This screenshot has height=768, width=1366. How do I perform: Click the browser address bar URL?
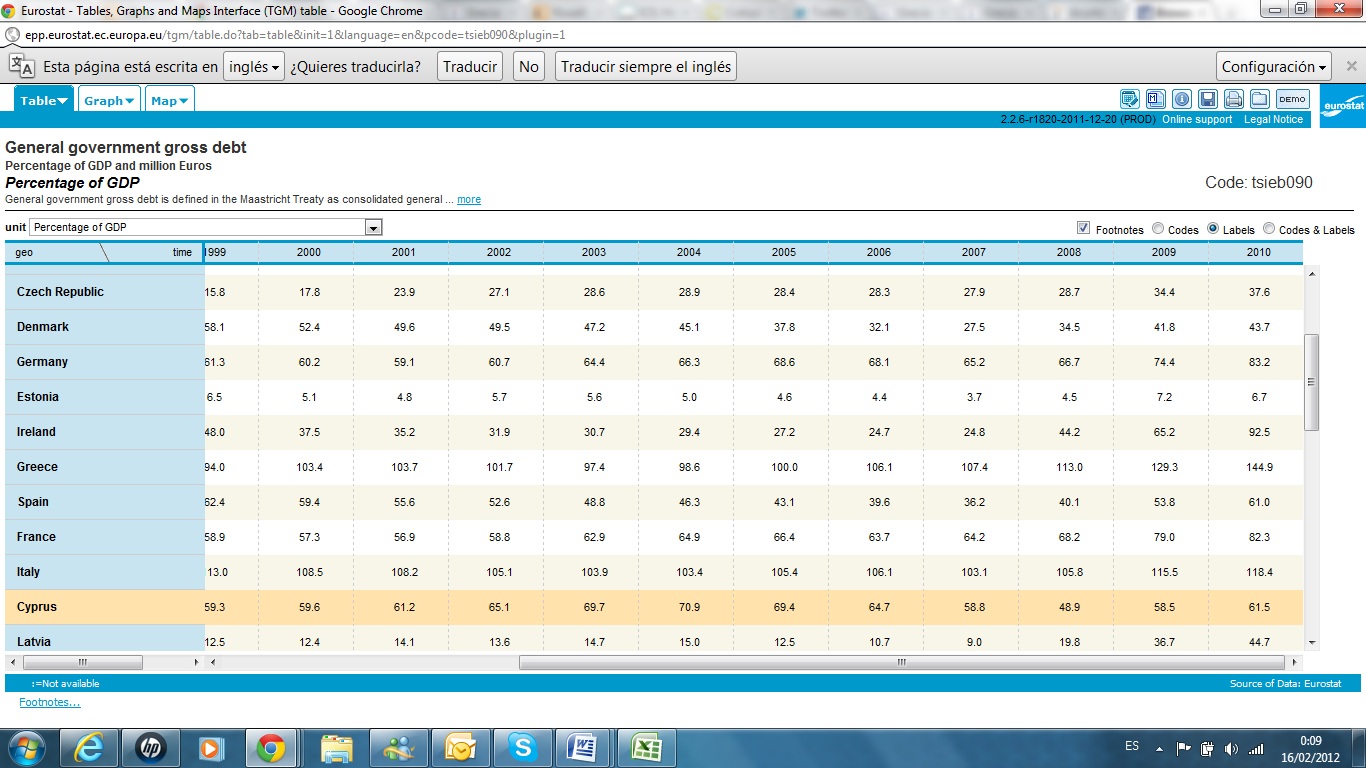point(295,34)
